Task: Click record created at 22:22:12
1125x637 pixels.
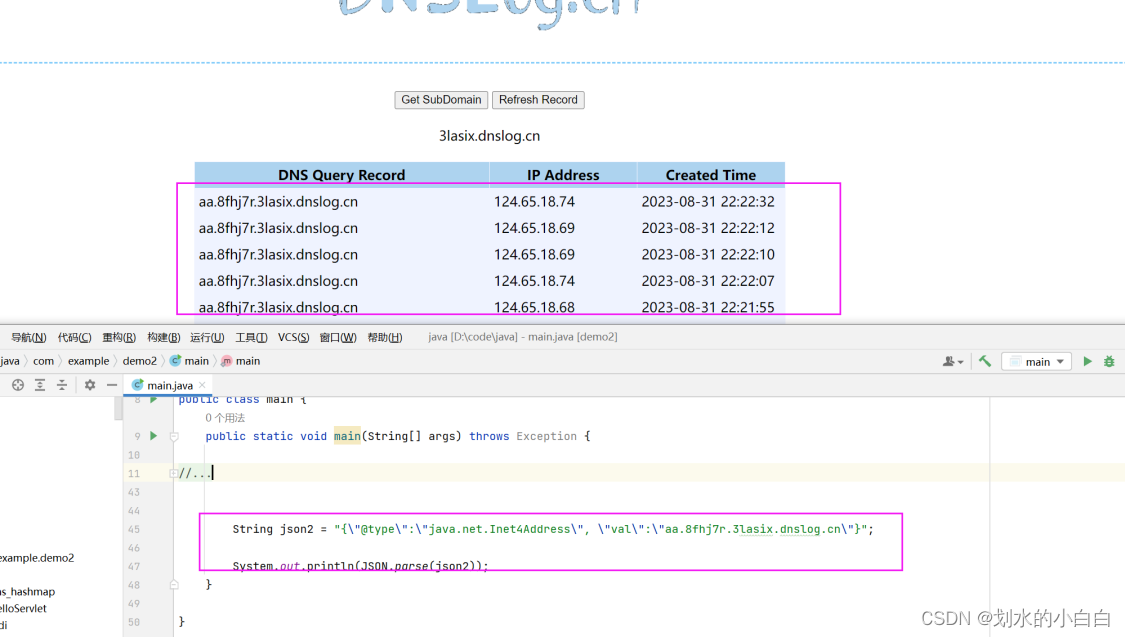Action: 489,228
